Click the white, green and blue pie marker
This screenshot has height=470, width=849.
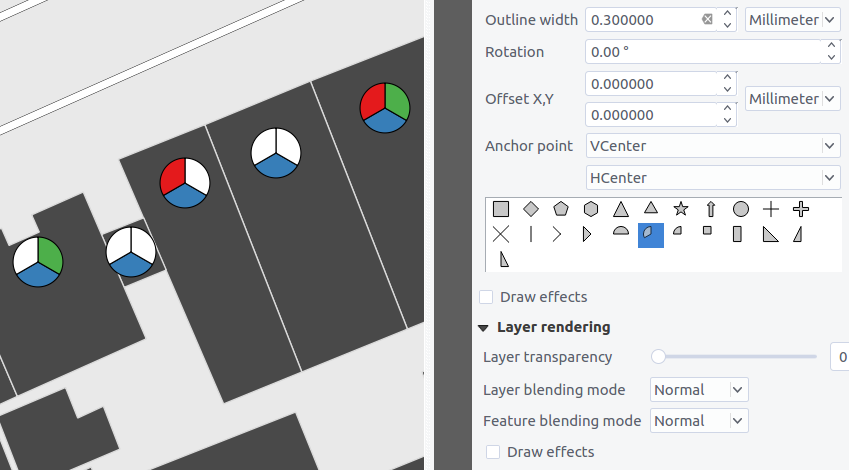pos(38,262)
